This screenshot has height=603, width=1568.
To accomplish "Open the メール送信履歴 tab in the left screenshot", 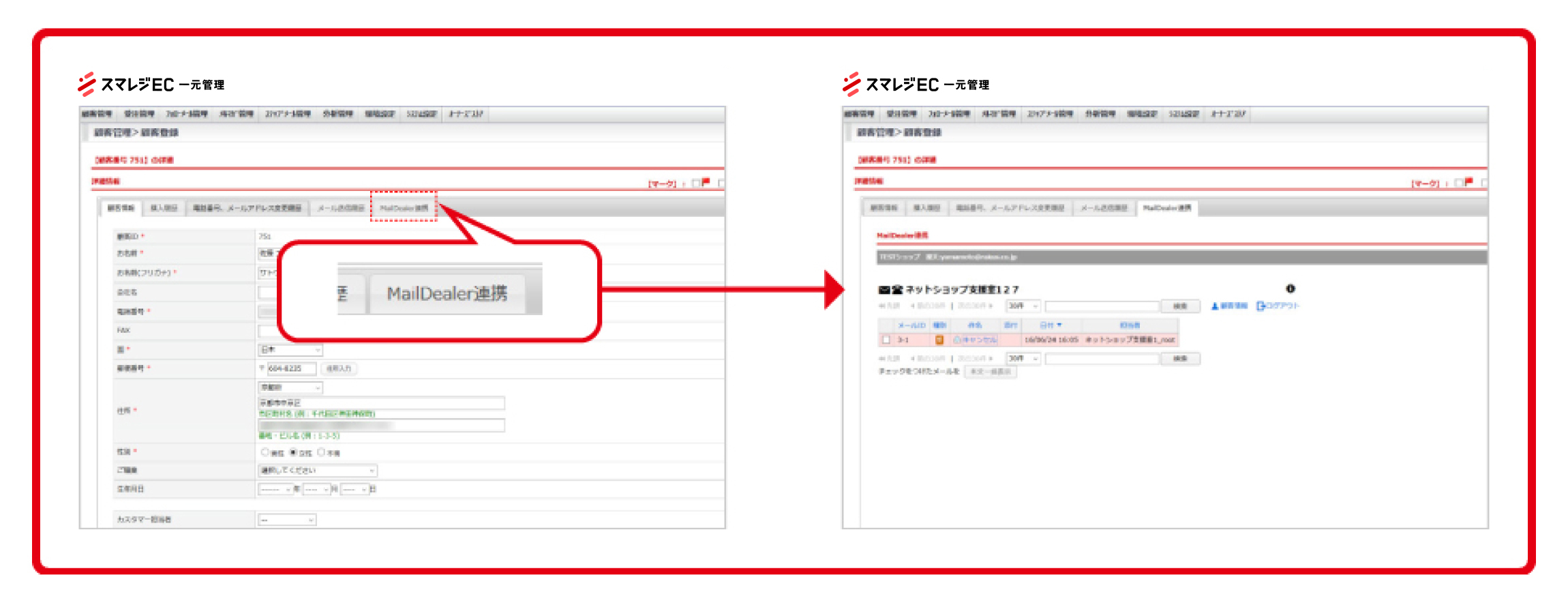I will pyautogui.click(x=340, y=208).
